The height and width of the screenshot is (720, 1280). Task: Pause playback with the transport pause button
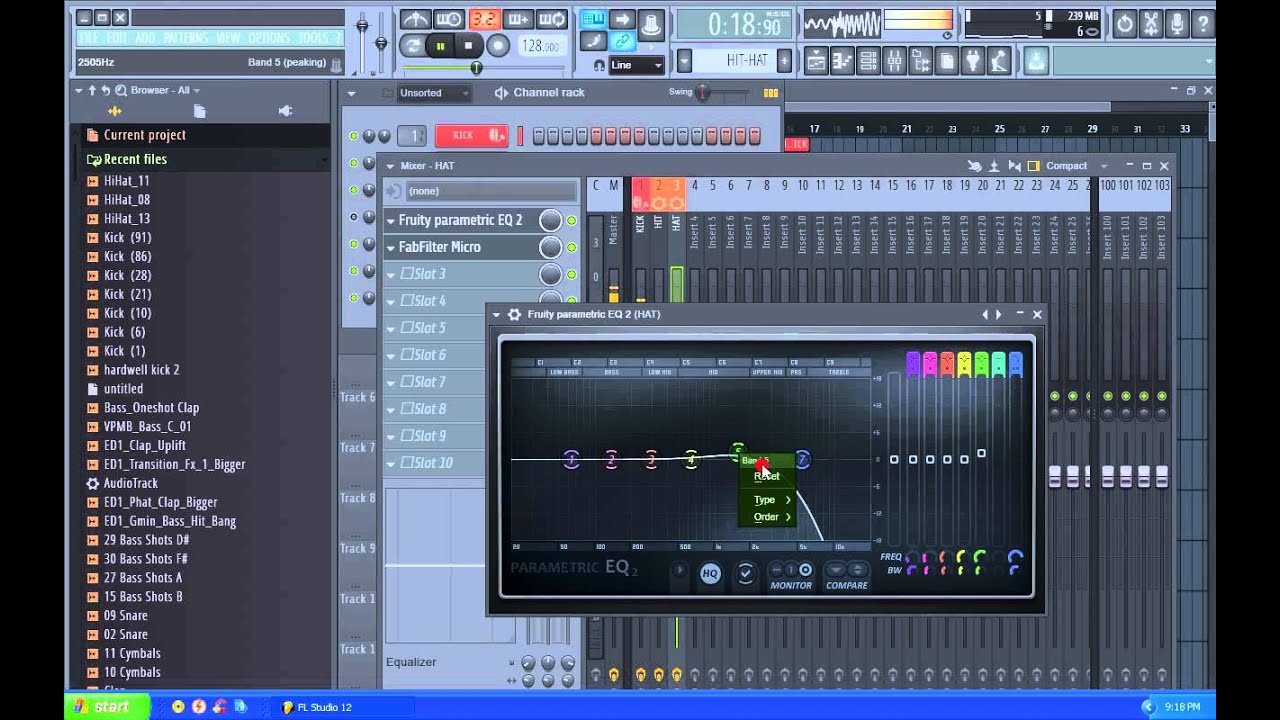[x=440, y=46]
